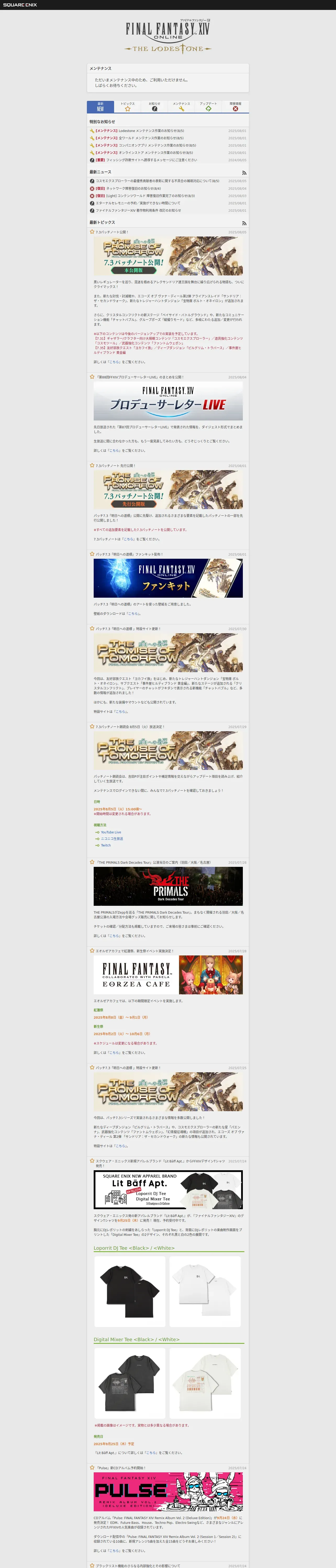Click the wrench icon for オンラインストア メンテナンス notice
Image resolution: width=336 pixels, height=1568 pixels.
tap(92, 153)
